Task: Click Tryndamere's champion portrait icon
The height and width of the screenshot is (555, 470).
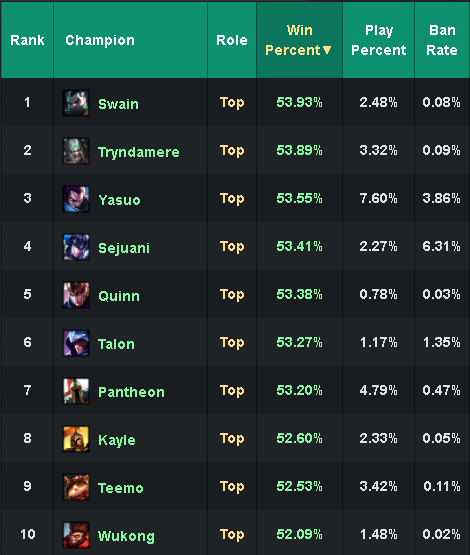Action: click(x=76, y=151)
